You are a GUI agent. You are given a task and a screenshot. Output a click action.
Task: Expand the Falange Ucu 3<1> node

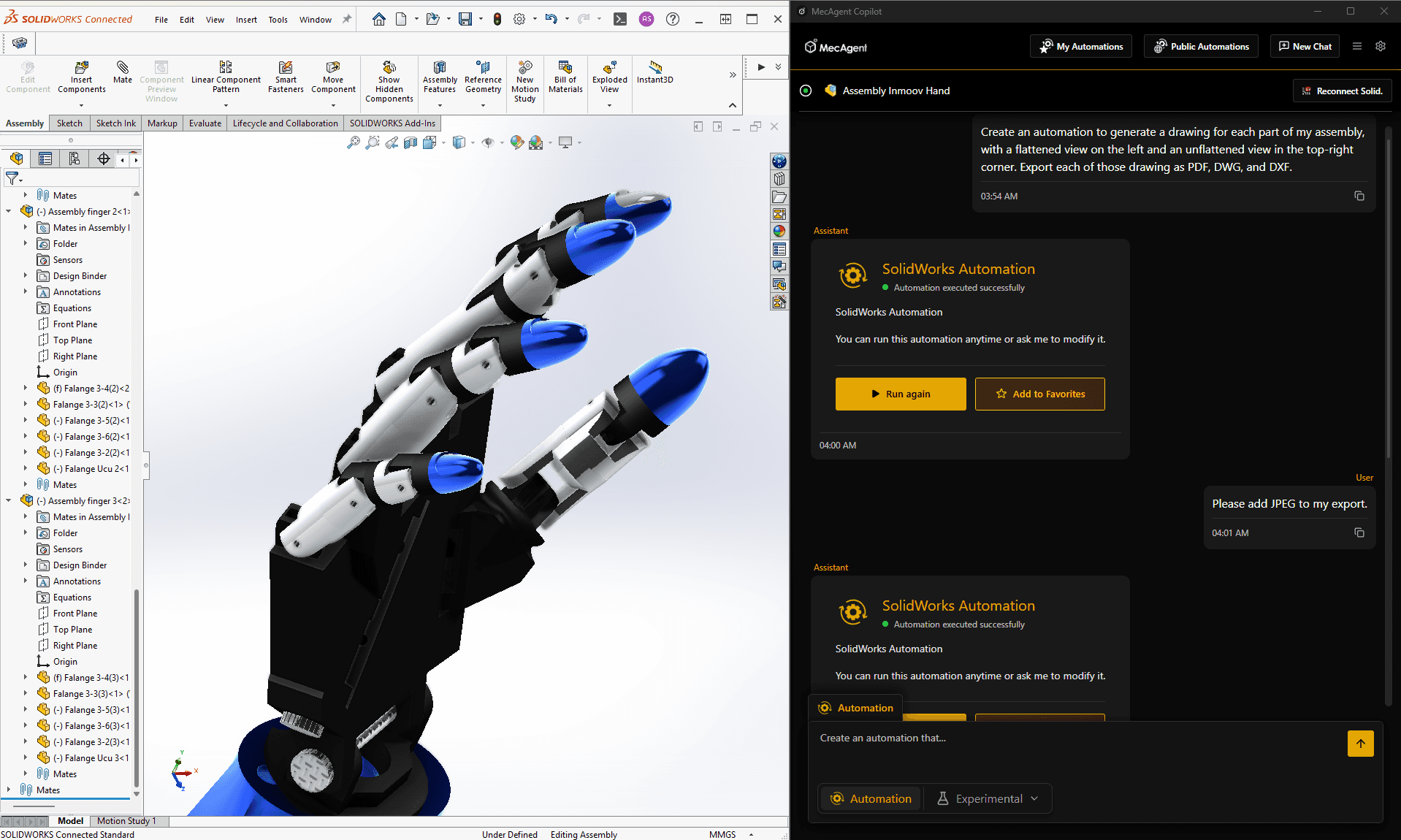click(x=26, y=757)
